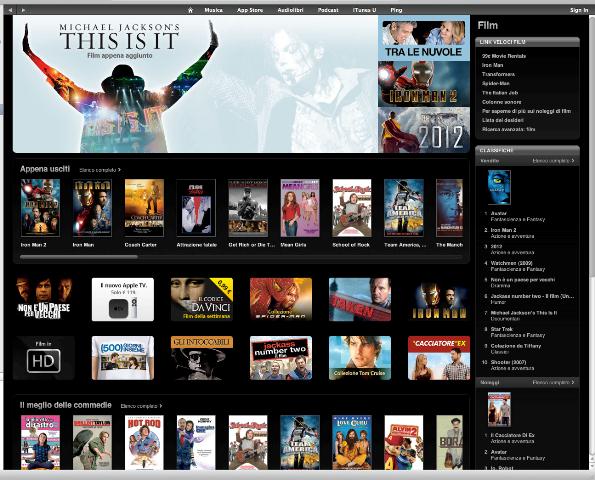Expand Elenco completo for Il meglio delle commedie
This screenshot has width=595, height=480.
[141, 406]
